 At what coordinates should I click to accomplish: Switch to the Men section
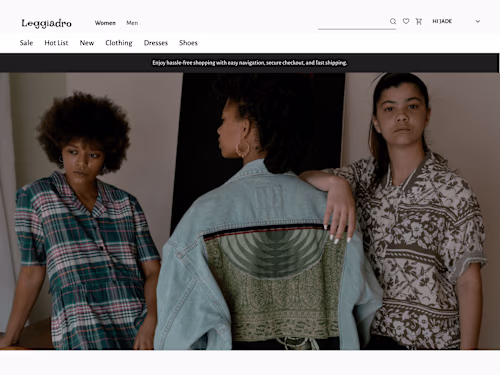(132, 23)
